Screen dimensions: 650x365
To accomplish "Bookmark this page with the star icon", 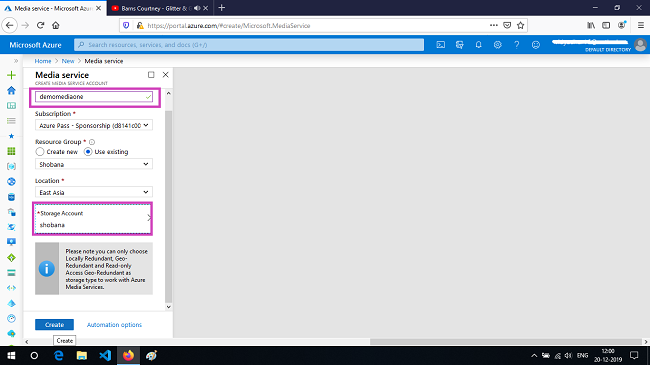I will pos(521,25).
